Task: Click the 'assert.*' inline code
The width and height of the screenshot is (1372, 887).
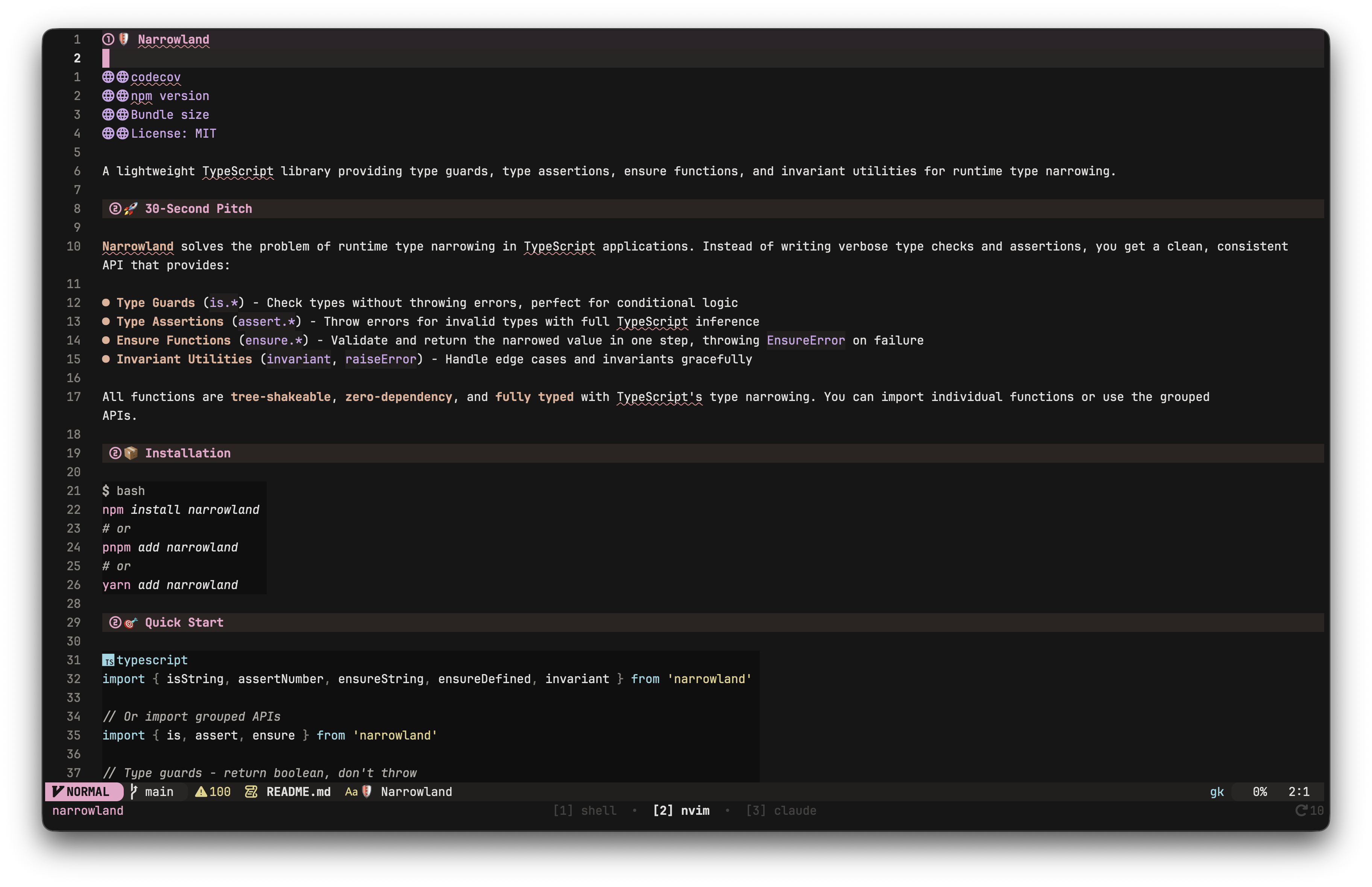Action: coord(266,321)
